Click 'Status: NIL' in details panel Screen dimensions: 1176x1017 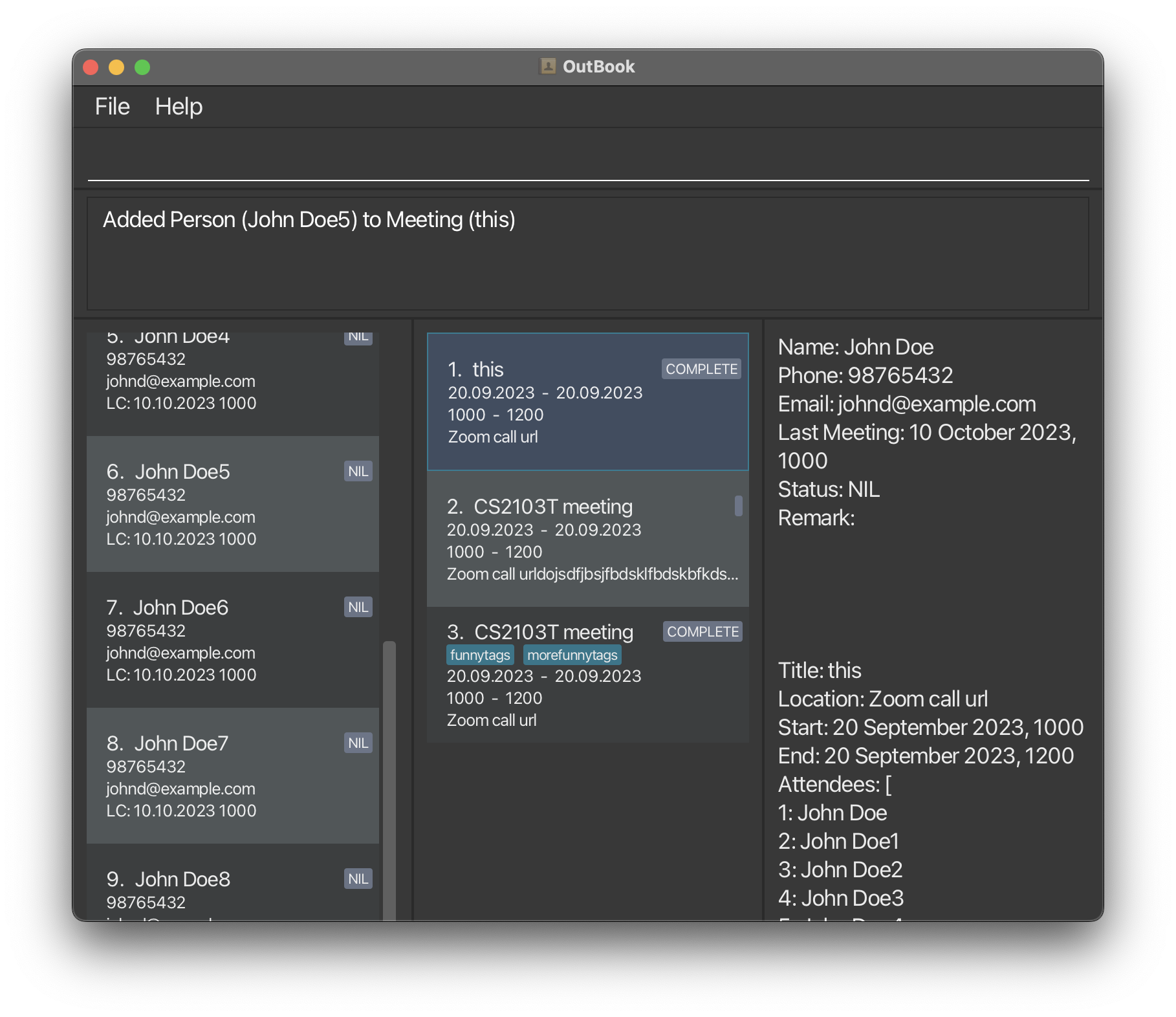pos(829,490)
